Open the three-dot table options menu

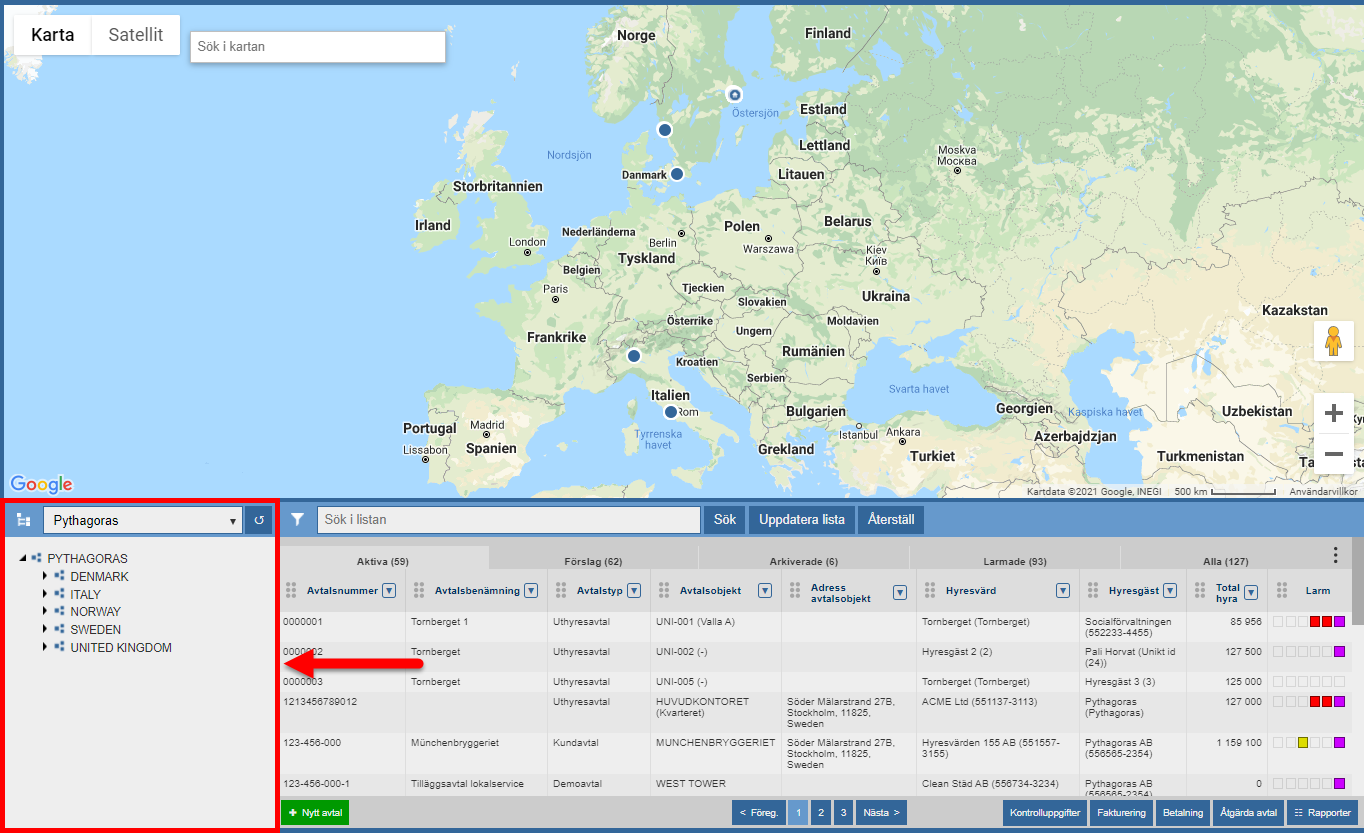pyautogui.click(x=1336, y=555)
